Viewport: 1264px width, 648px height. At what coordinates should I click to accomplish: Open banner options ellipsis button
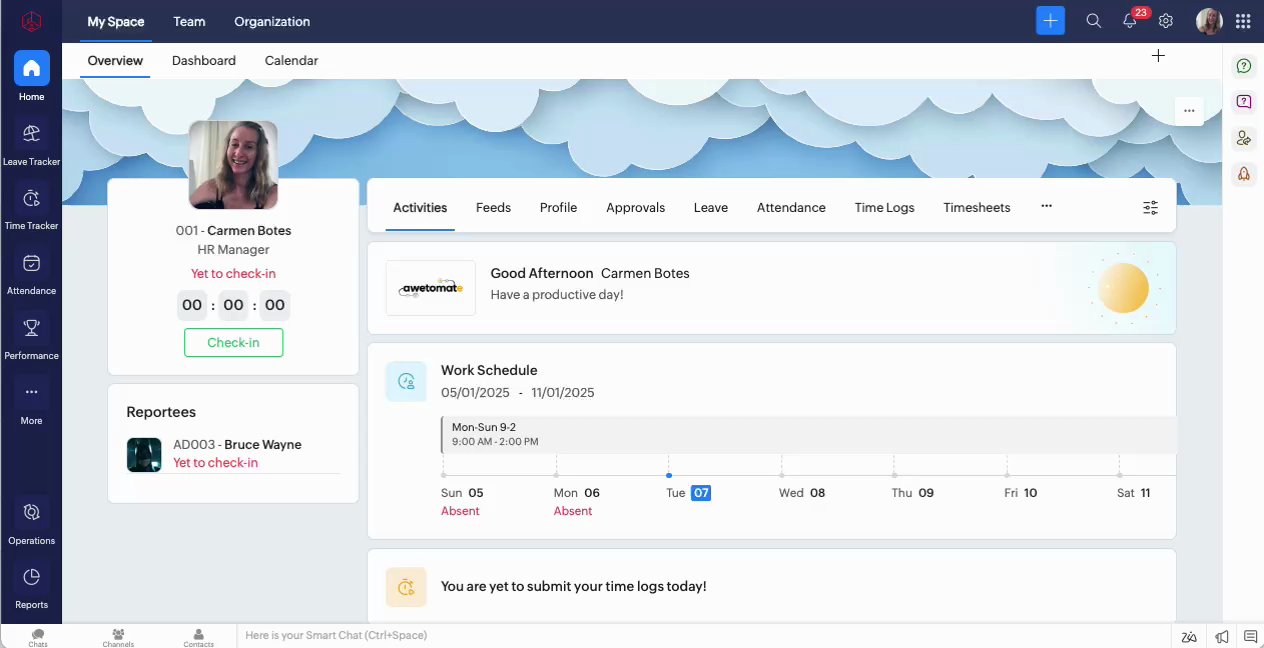click(1189, 111)
